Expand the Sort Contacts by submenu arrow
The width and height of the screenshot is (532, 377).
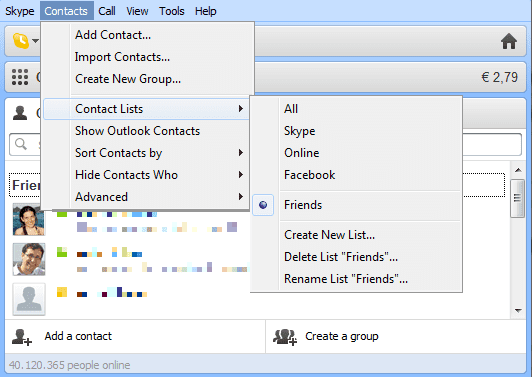(241, 153)
